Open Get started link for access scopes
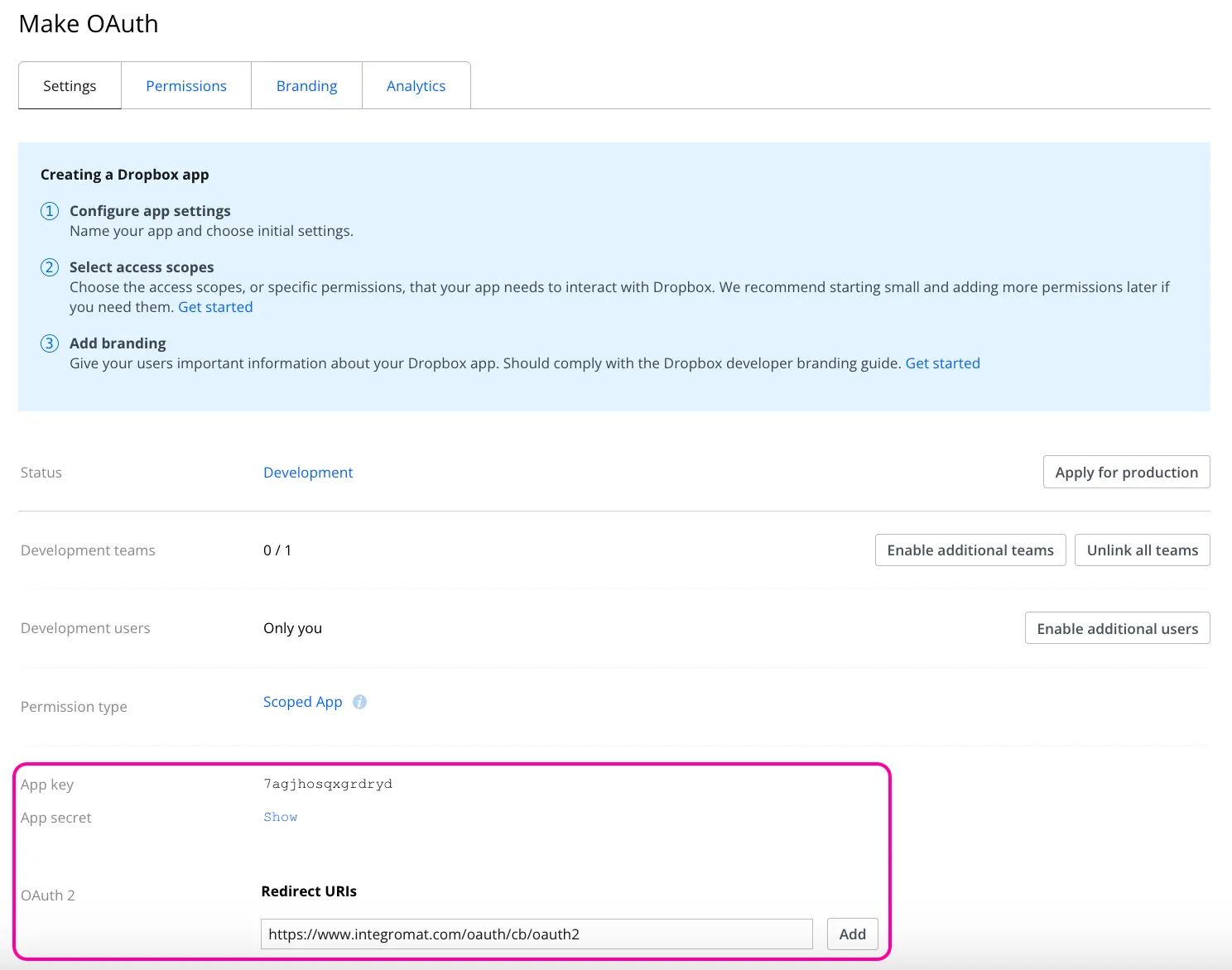The image size is (1232, 970). [x=215, y=307]
